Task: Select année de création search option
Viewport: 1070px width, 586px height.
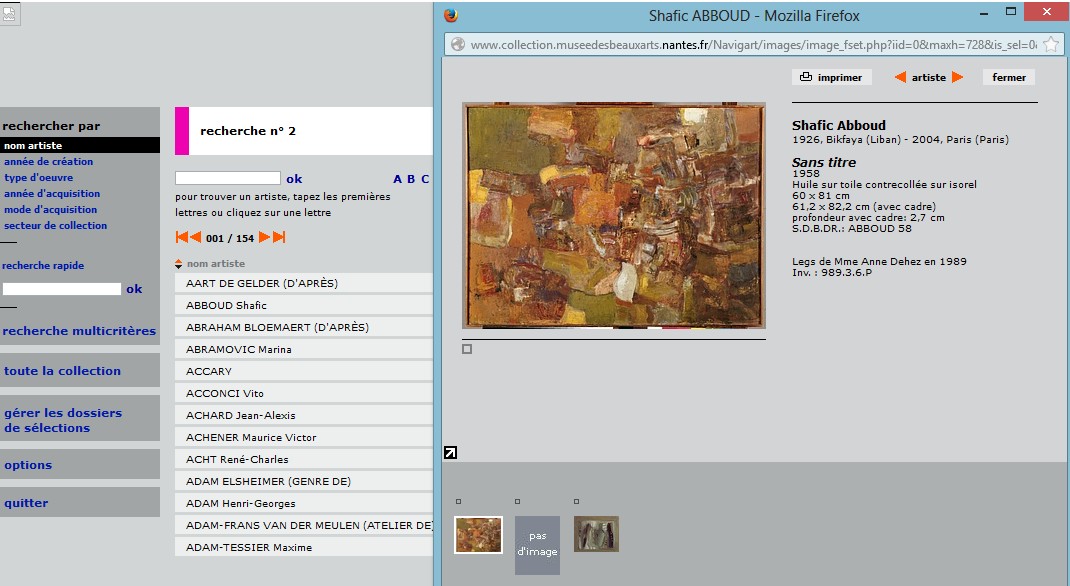Action: pyautogui.click(x=49, y=161)
